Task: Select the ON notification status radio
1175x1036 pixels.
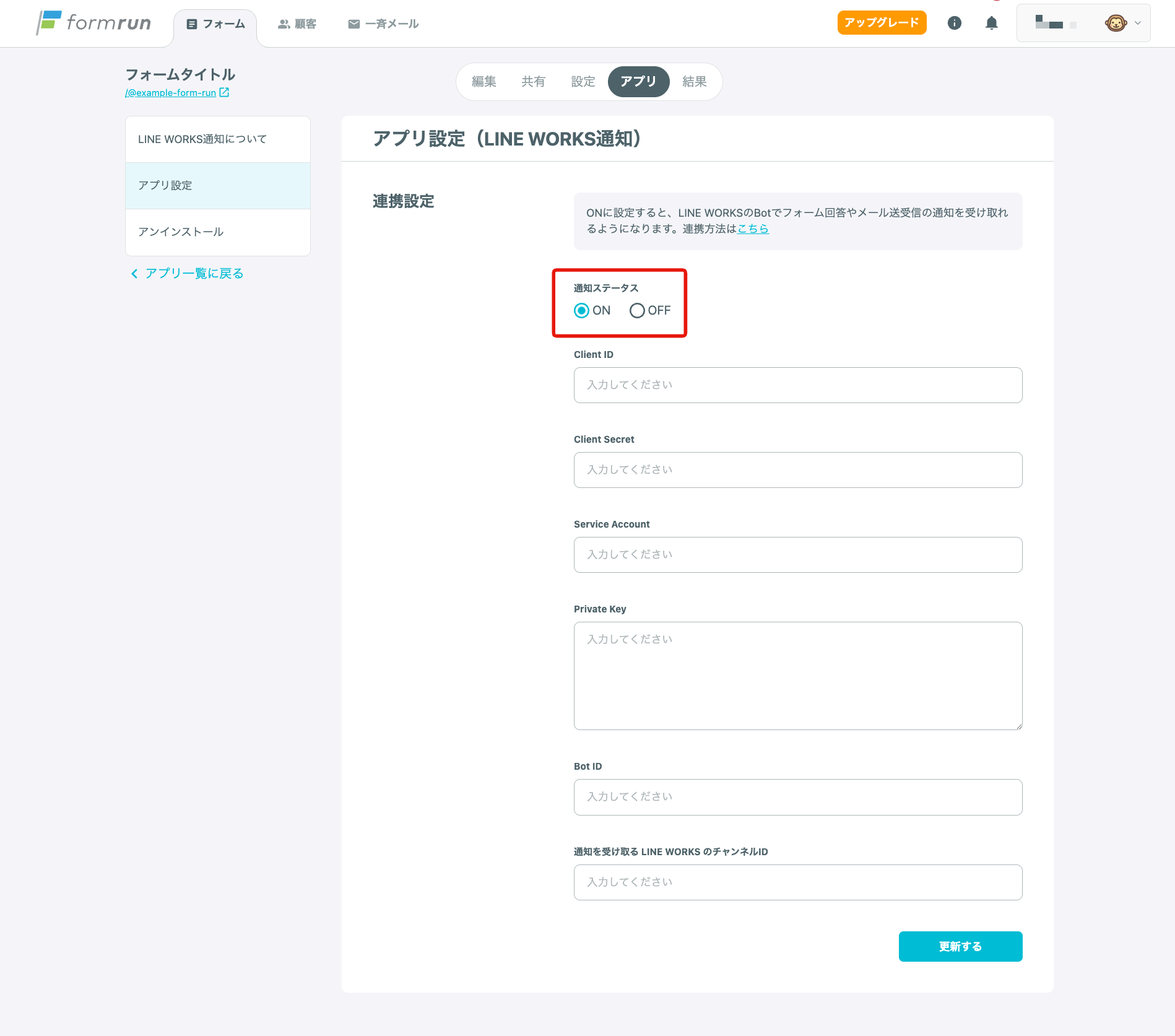Action: coord(581,310)
